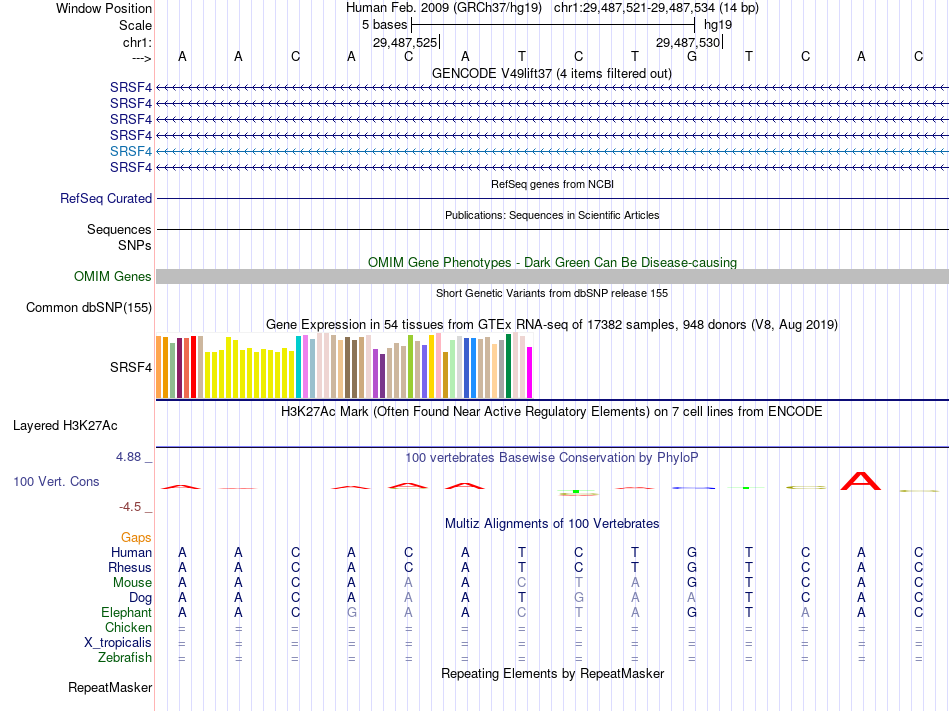This screenshot has width=950, height=711.
Task: Click the G base in chr1 reference sequence
Action: pyautogui.click(x=692, y=56)
